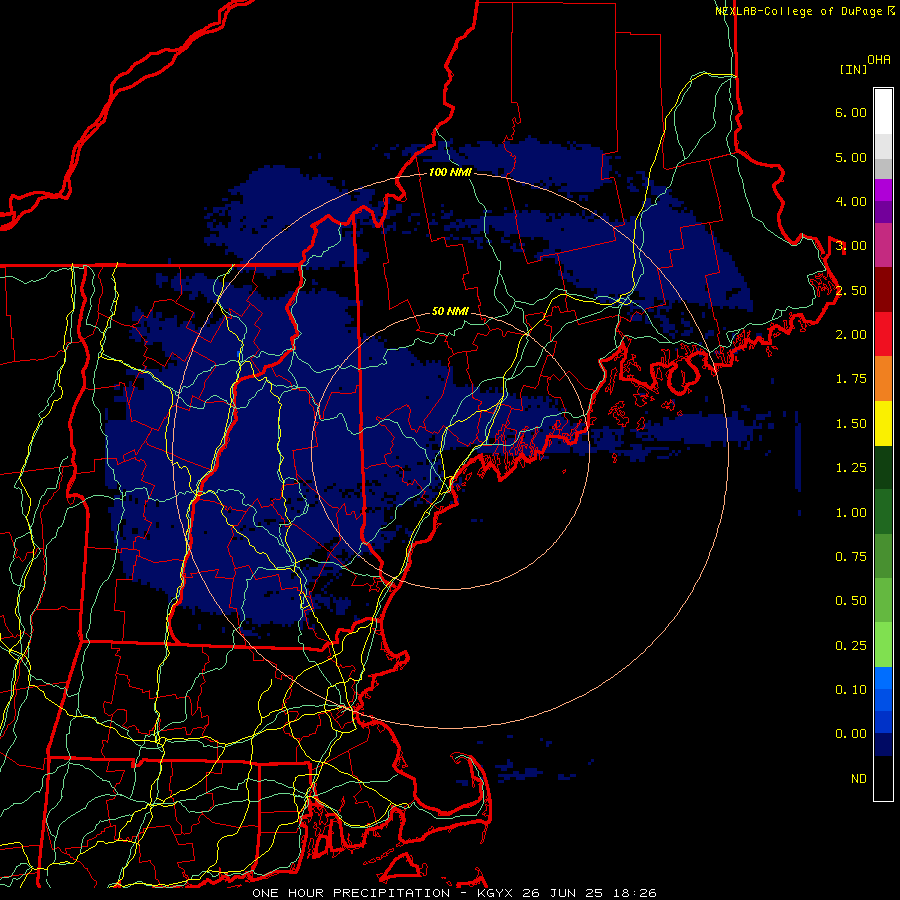Select the 0.75 legend value
The height and width of the screenshot is (900, 900).
tap(851, 557)
